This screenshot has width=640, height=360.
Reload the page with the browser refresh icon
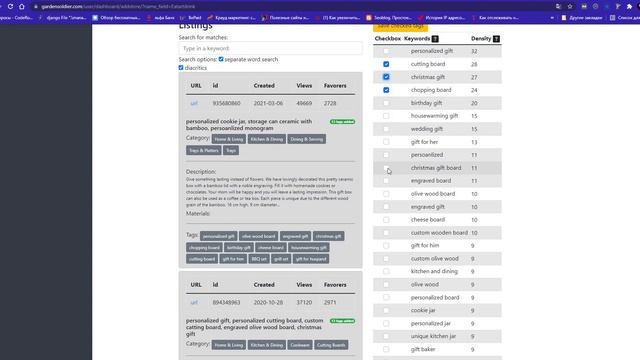click(x=10, y=7)
